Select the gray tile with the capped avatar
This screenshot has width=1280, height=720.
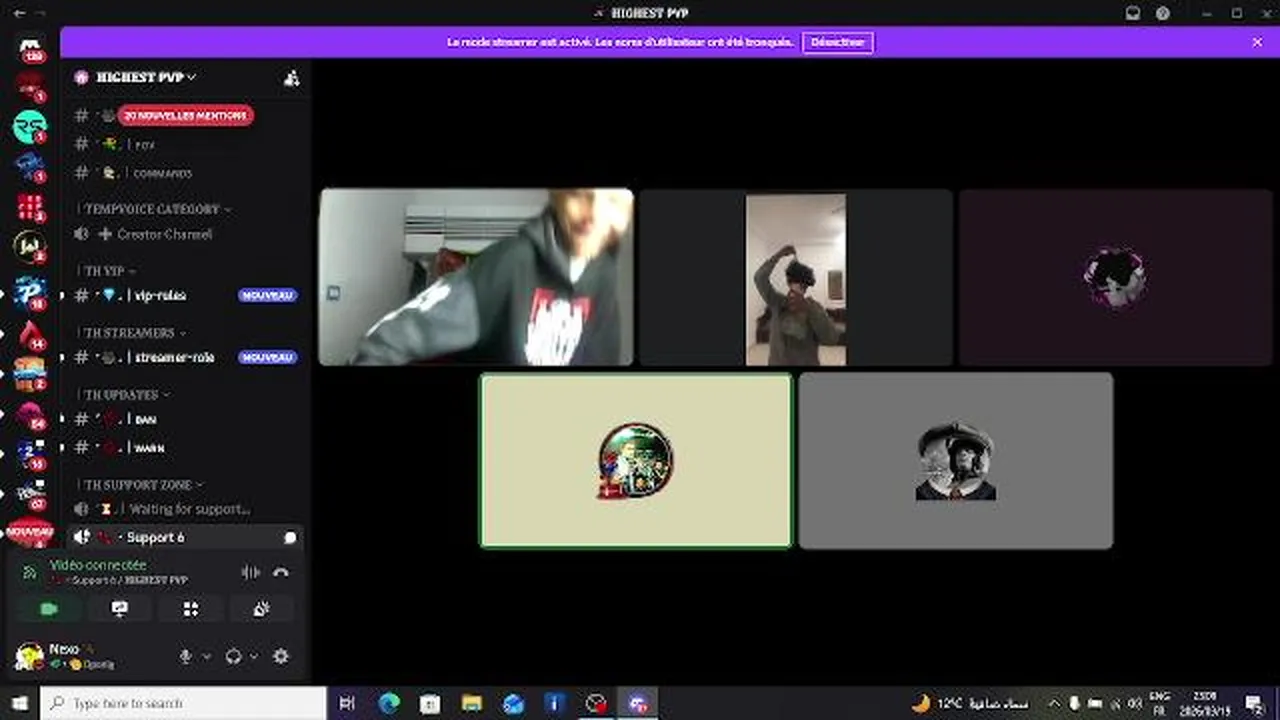pos(956,461)
